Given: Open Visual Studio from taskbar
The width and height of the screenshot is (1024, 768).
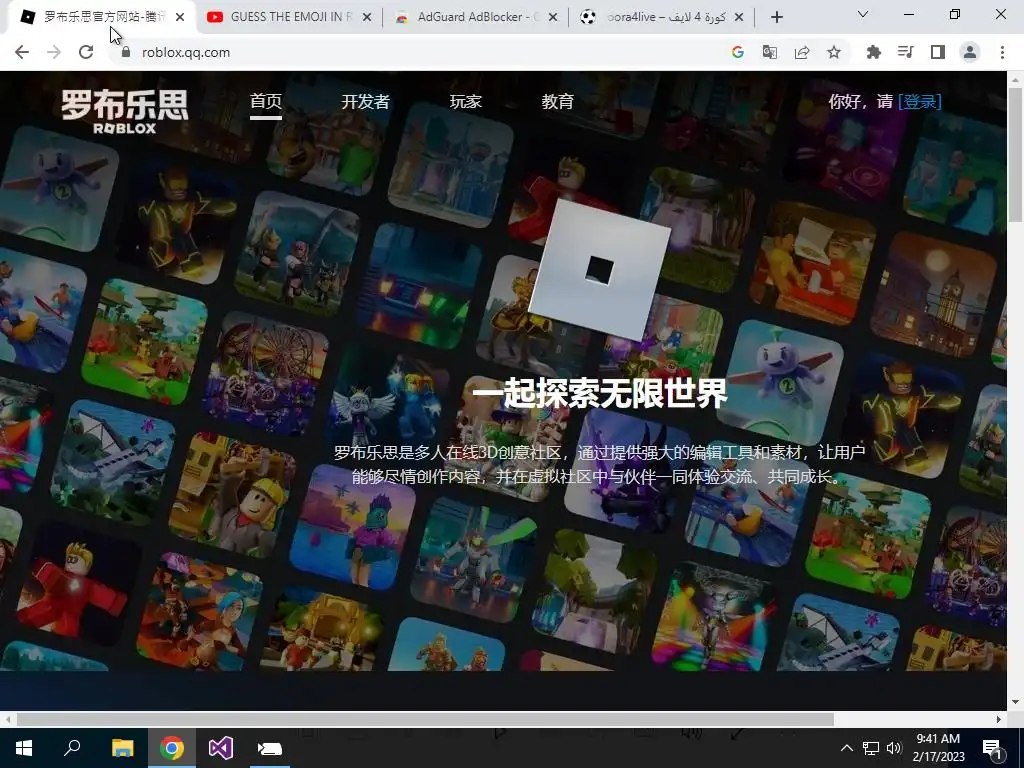Looking at the screenshot, I should point(220,748).
